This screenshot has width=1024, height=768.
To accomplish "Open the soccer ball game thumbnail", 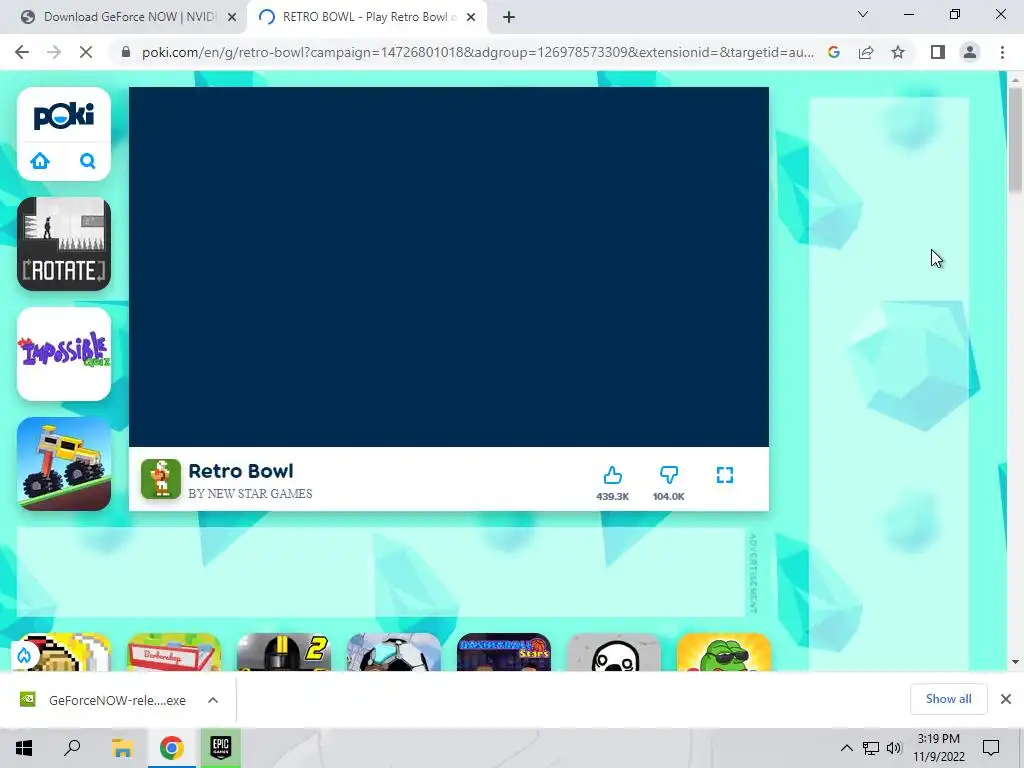I will click(x=394, y=652).
